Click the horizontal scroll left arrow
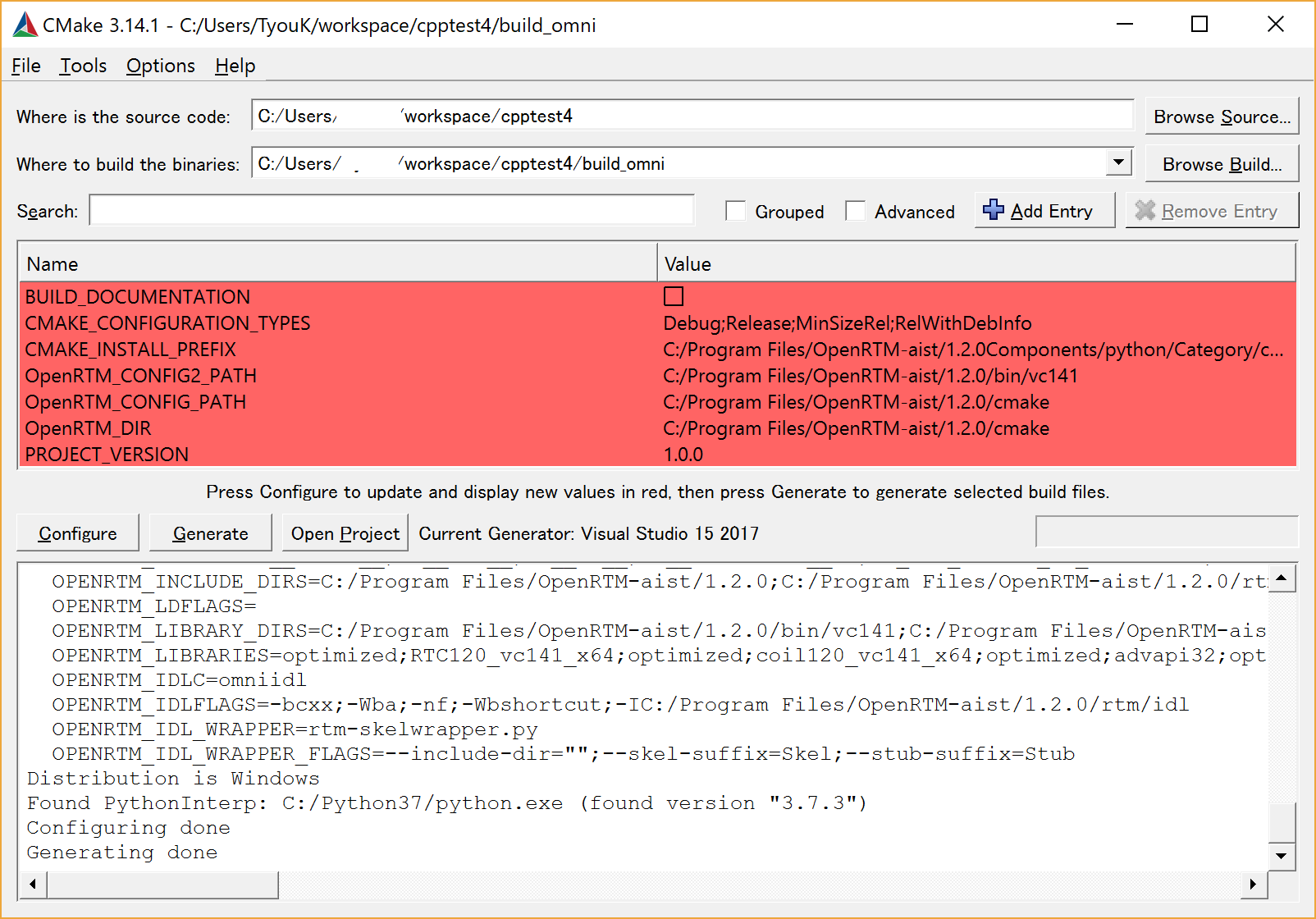 pos(33,885)
